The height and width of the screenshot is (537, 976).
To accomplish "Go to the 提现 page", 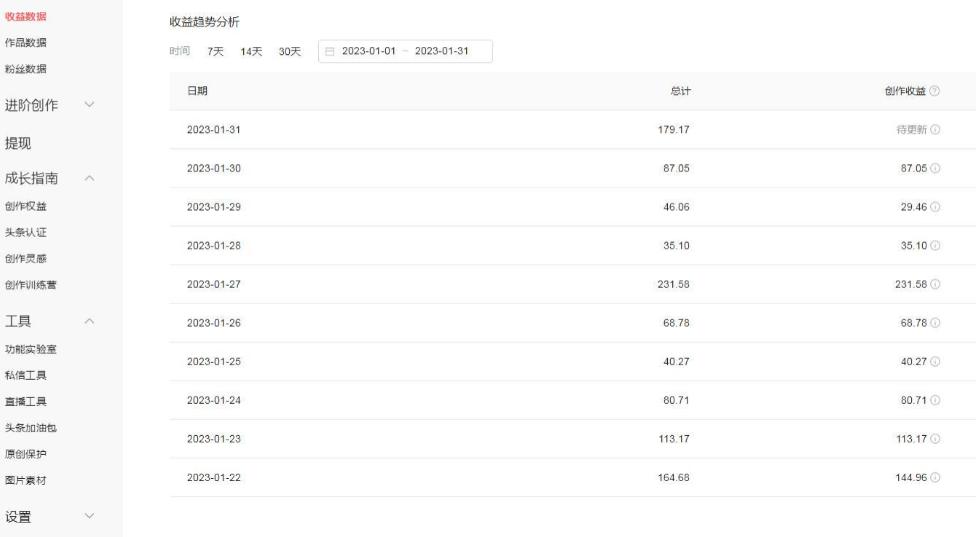I will [18, 144].
